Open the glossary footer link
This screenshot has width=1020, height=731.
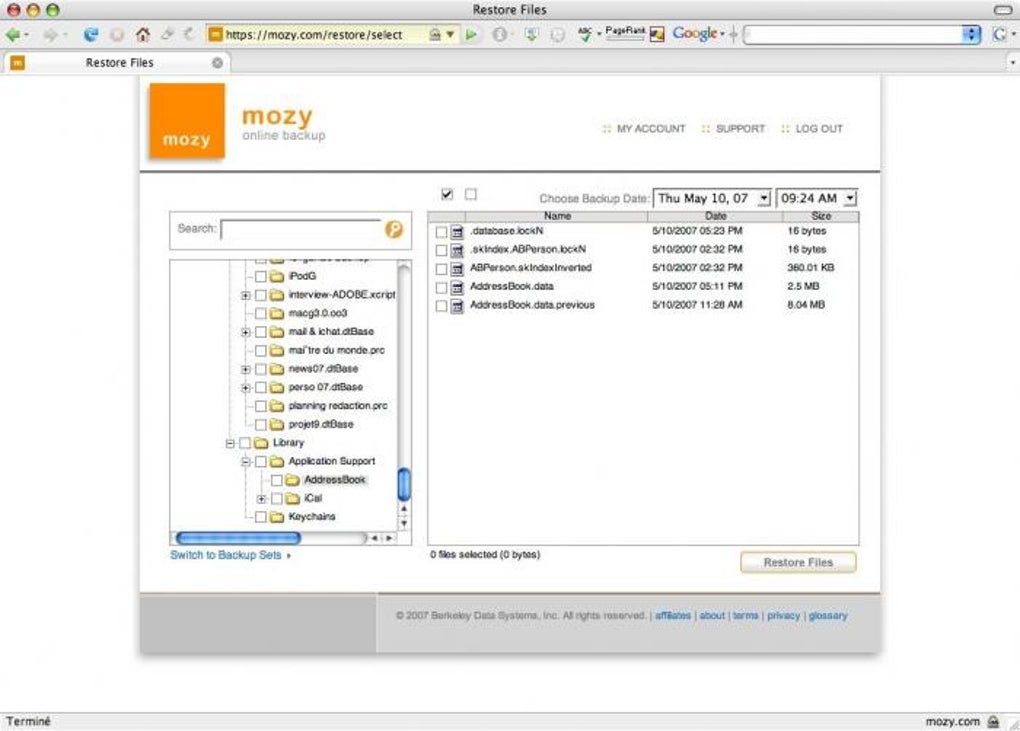827,615
